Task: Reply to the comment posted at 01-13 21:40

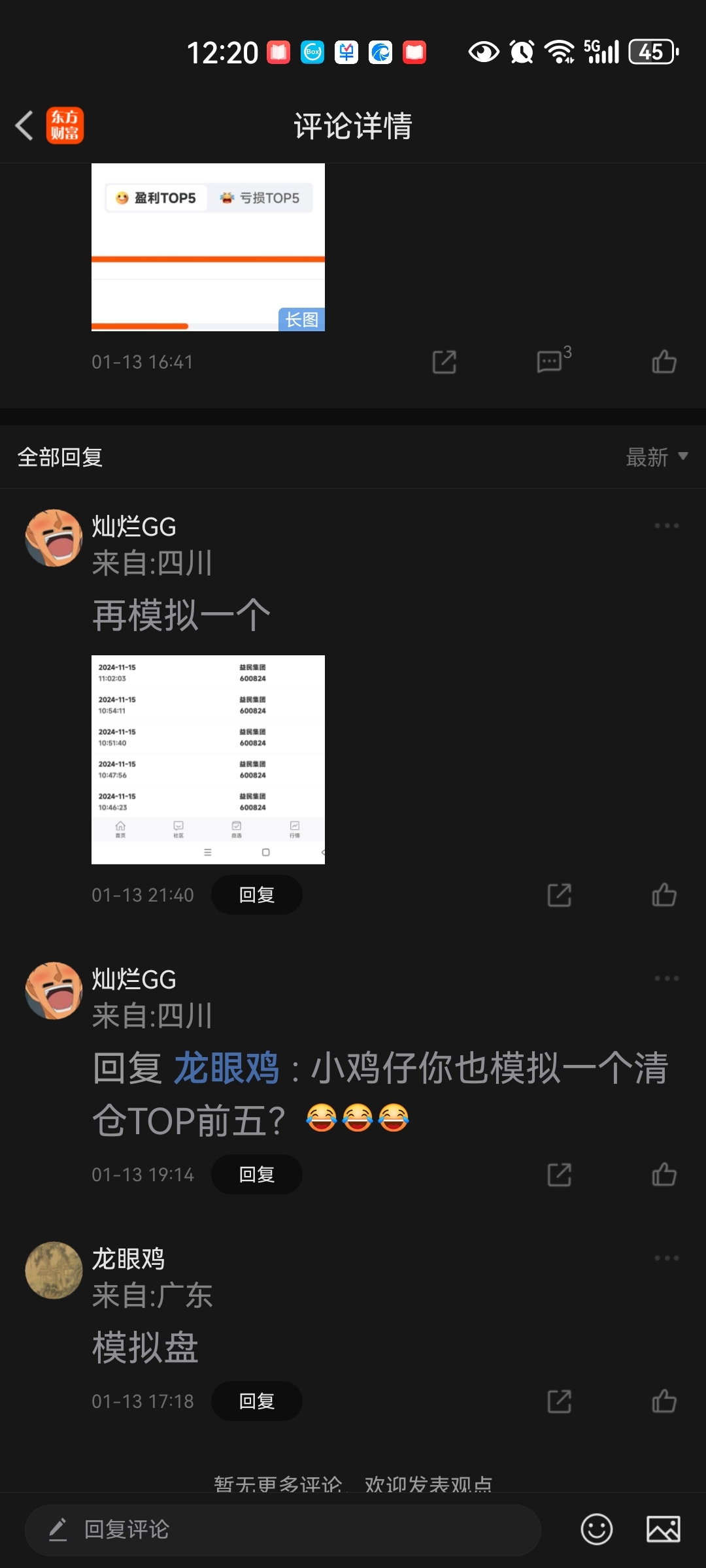Action: [257, 895]
